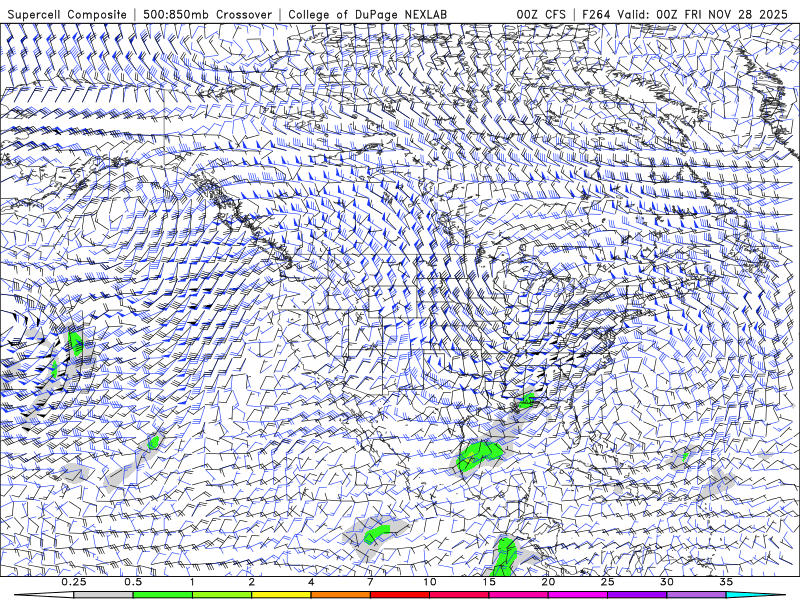
Task: Select the gray 0.25–0.5 legend swatch
Action: (104, 595)
